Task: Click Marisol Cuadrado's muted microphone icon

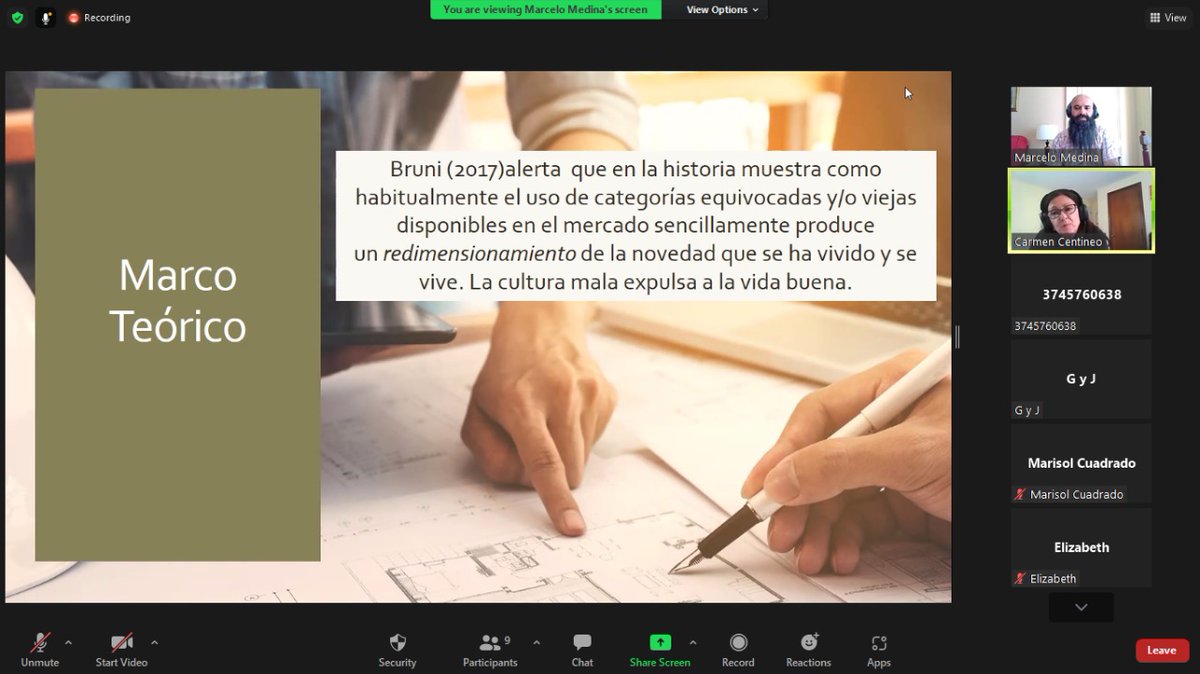Action: pyautogui.click(x=1020, y=494)
